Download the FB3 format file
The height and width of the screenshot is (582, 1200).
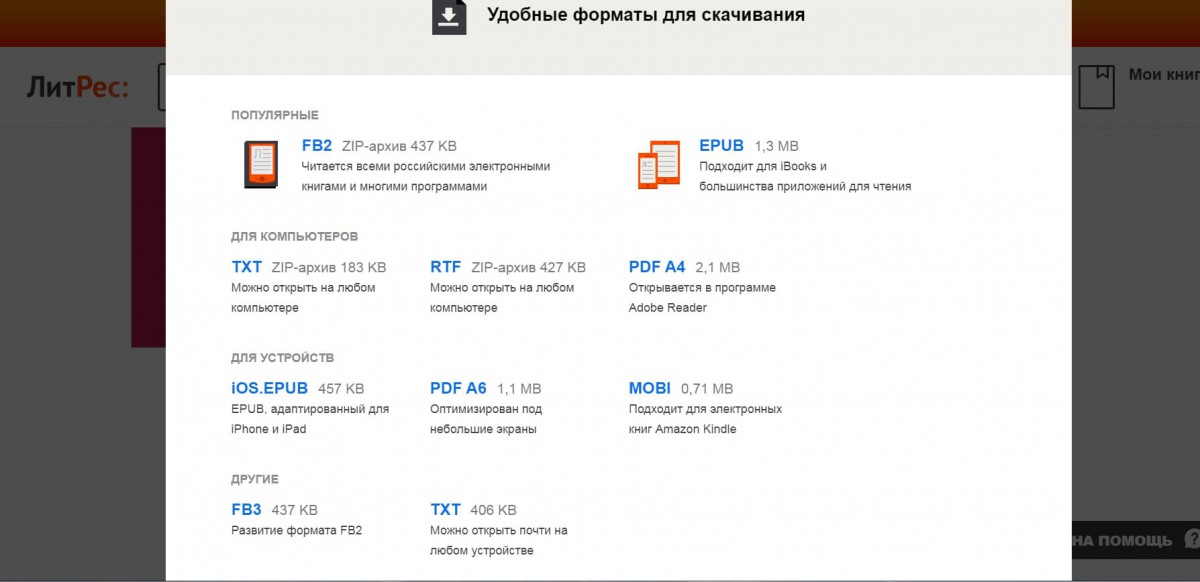point(246,509)
